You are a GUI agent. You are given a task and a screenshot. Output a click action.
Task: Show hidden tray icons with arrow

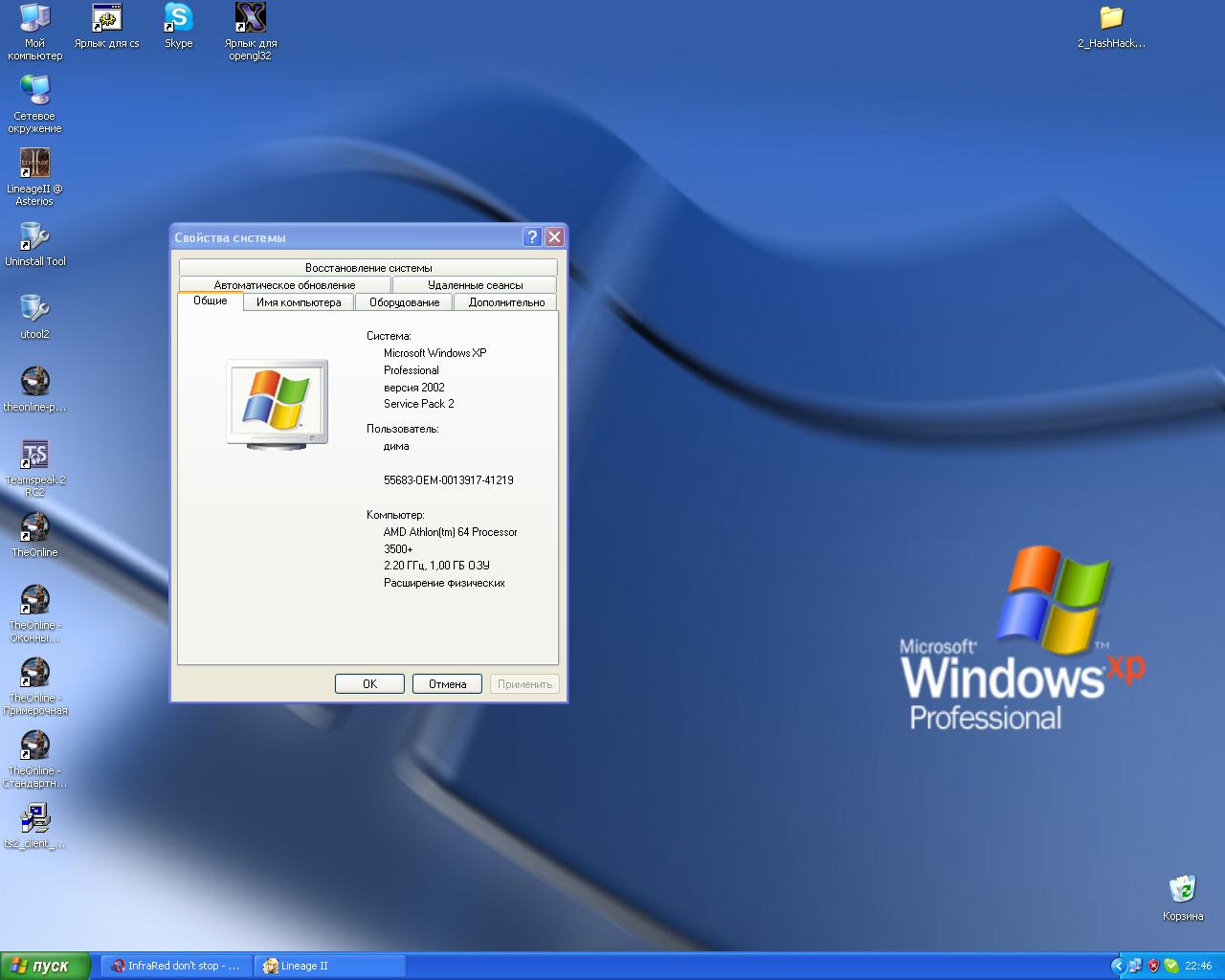(1118, 966)
